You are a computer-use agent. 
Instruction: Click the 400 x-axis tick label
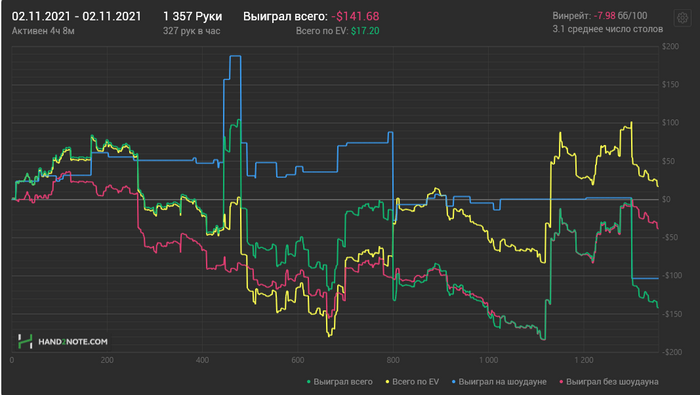point(202,360)
